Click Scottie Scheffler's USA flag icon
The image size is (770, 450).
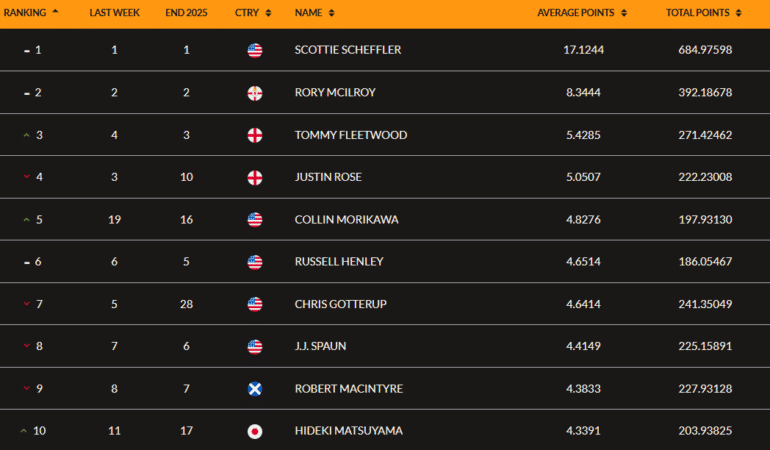coord(254,50)
